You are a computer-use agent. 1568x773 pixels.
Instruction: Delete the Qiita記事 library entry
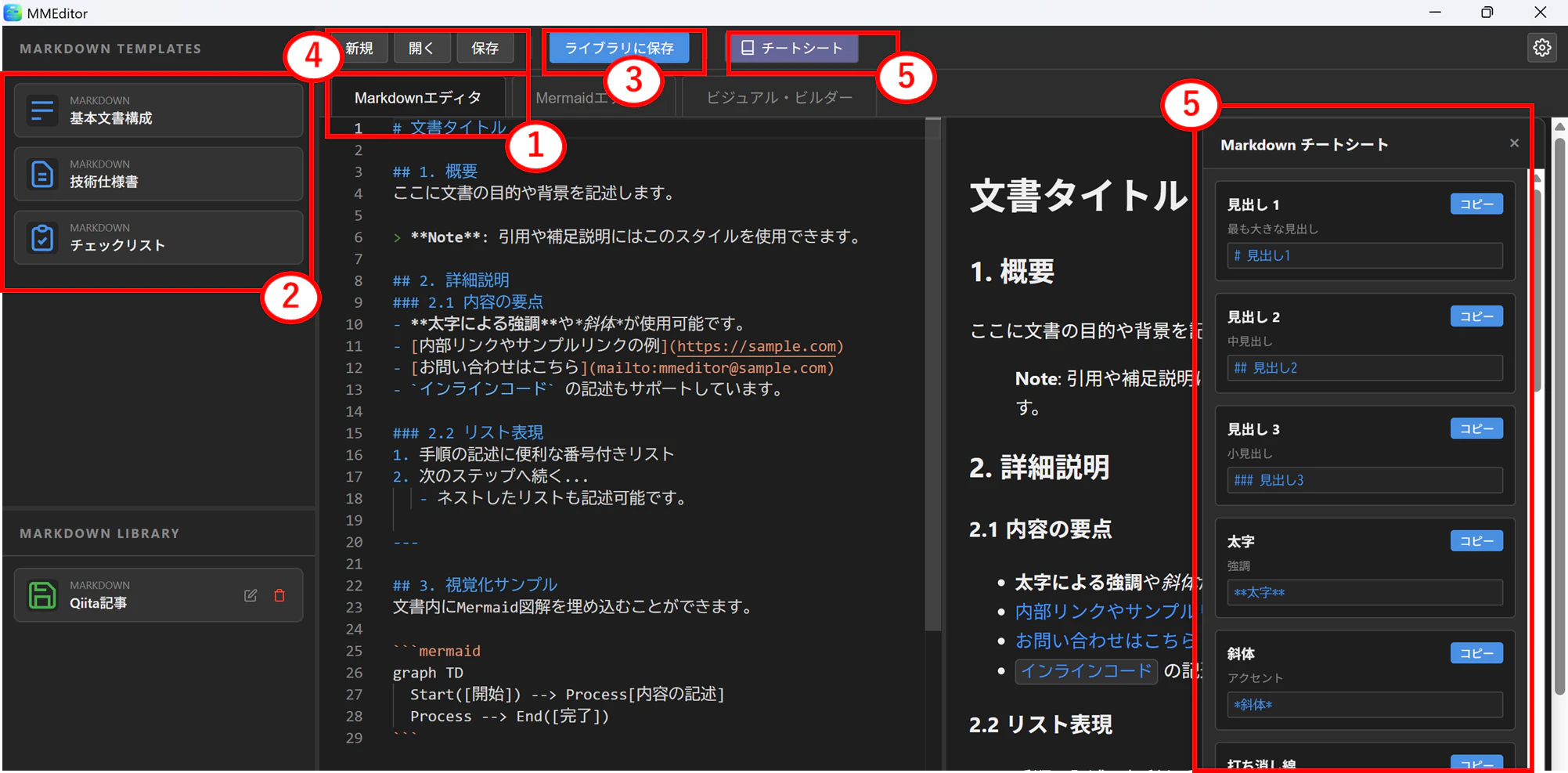(279, 595)
